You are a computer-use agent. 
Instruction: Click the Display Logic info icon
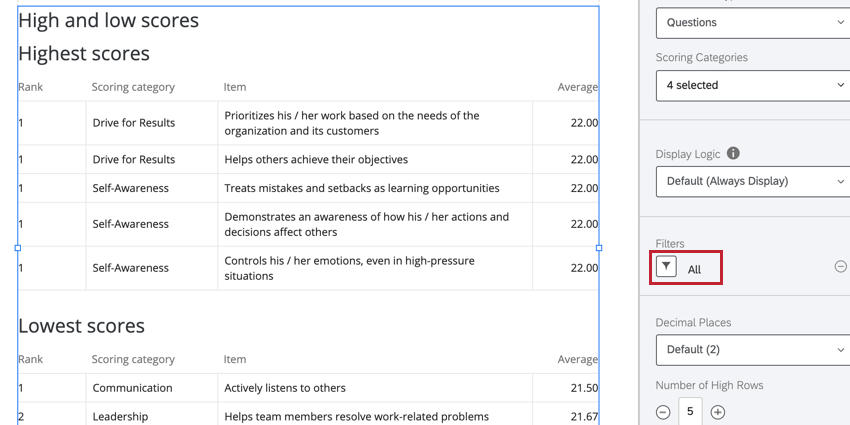click(x=733, y=154)
